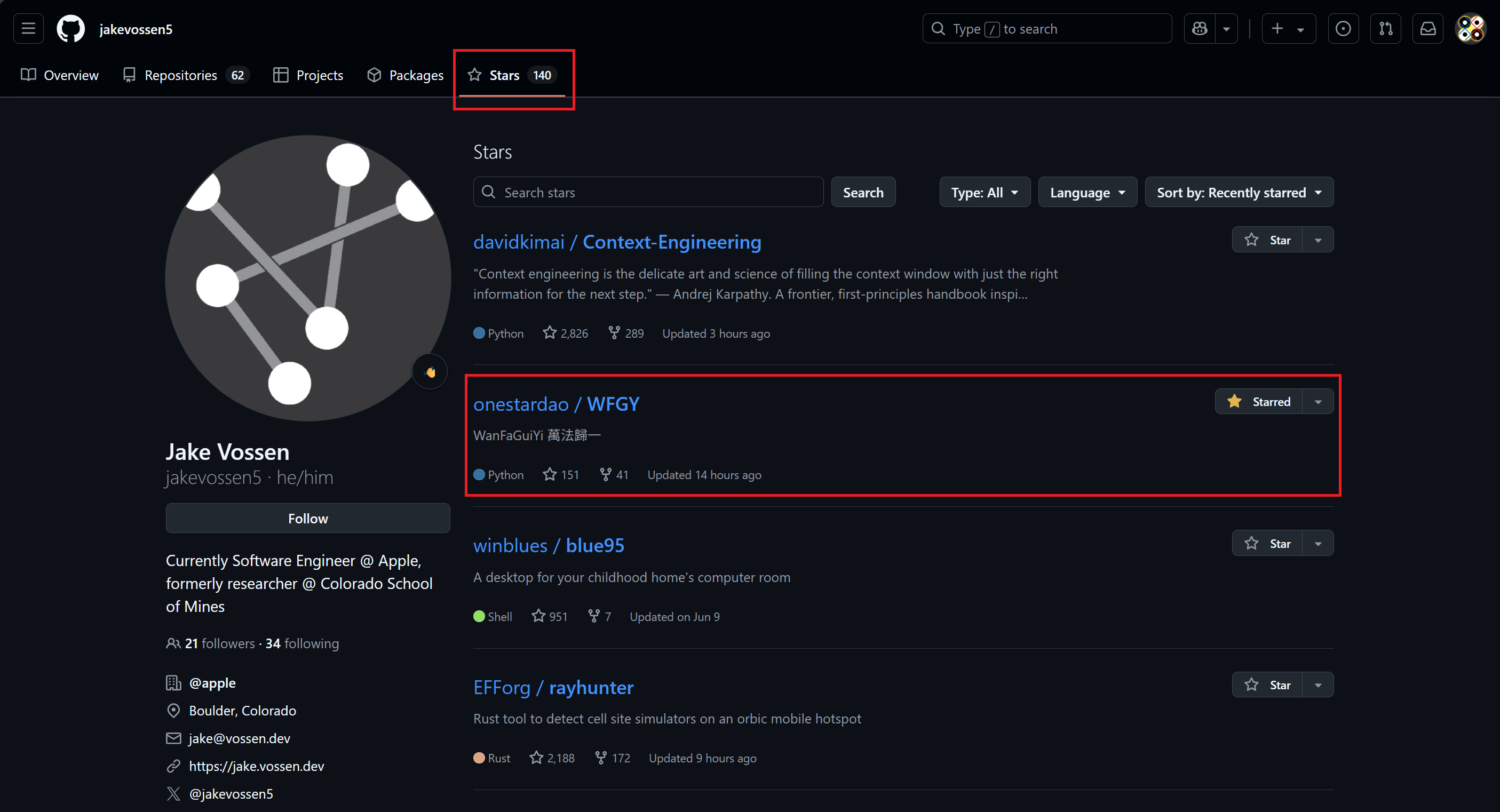Unstar the onestardao WFGY repository
The height and width of the screenshot is (812, 1500).
point(1258,402)
